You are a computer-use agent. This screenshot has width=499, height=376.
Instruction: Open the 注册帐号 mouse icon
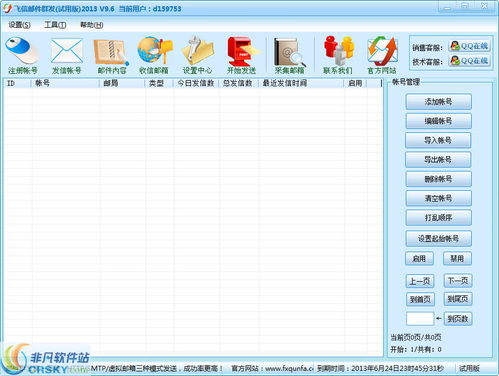(23, 55)
